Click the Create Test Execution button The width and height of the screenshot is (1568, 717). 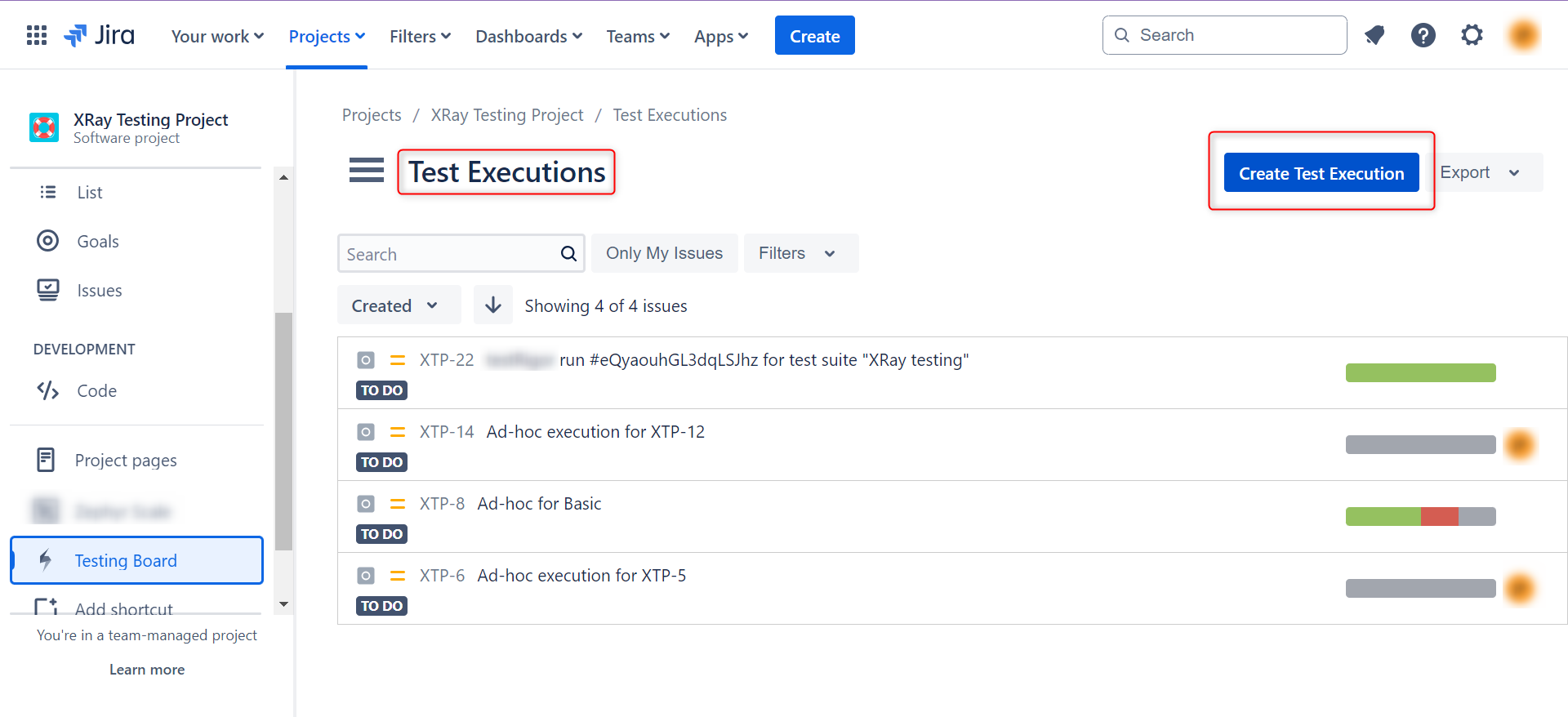click(x=1321, y=173)
